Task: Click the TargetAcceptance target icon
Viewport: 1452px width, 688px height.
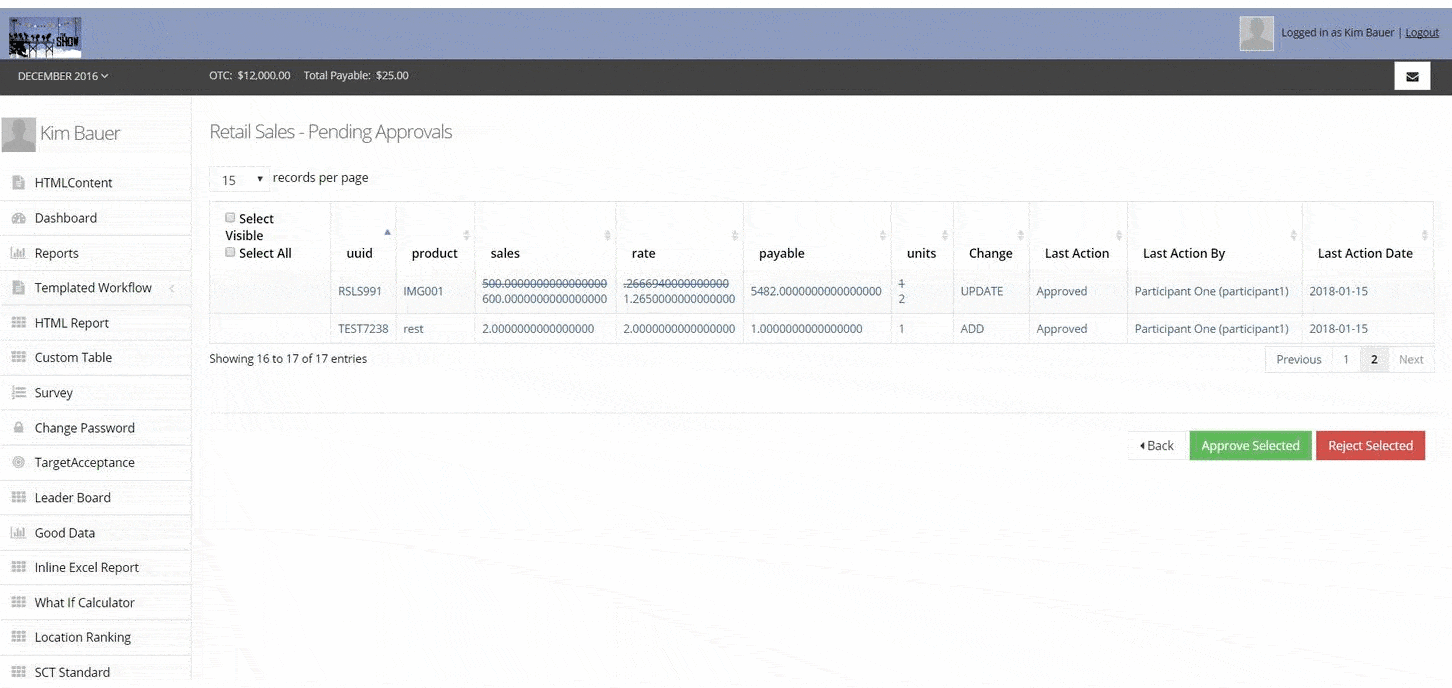Action: [18, 462]
